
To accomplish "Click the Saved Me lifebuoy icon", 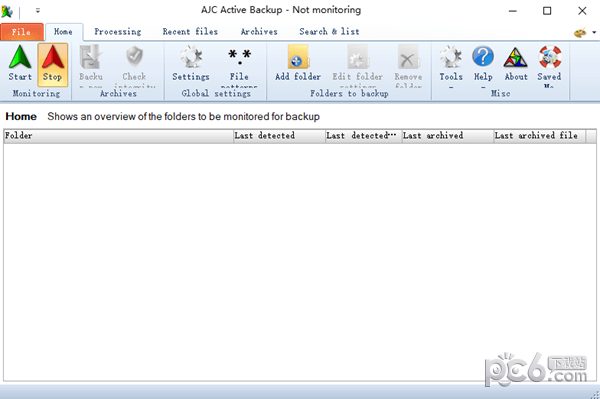I will (x=549, y=64).
